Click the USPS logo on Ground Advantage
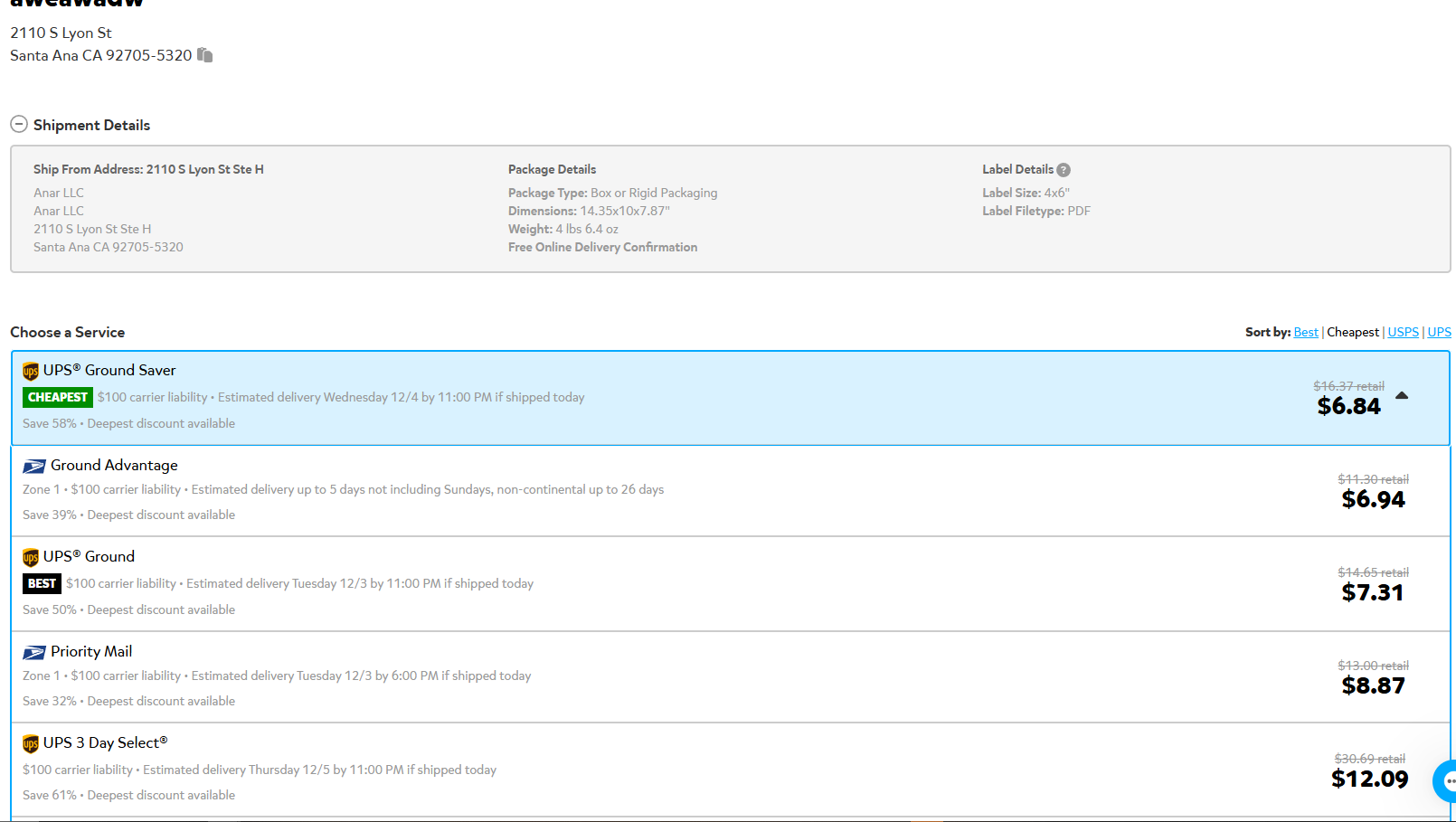The image size is (1456, 822). [x=34, y=466]
